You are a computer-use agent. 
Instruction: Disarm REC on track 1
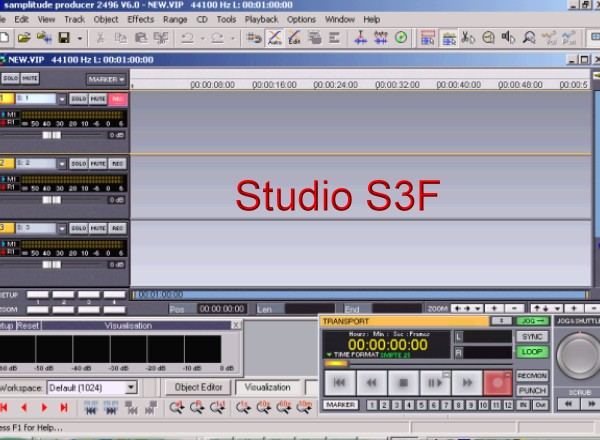tap(117, 99)
